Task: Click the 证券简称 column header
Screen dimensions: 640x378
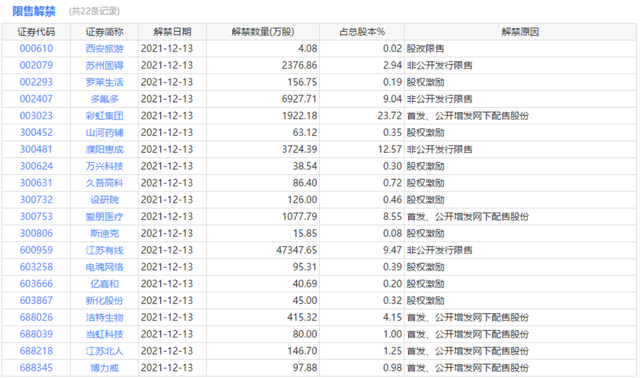Action: (104, 32)
